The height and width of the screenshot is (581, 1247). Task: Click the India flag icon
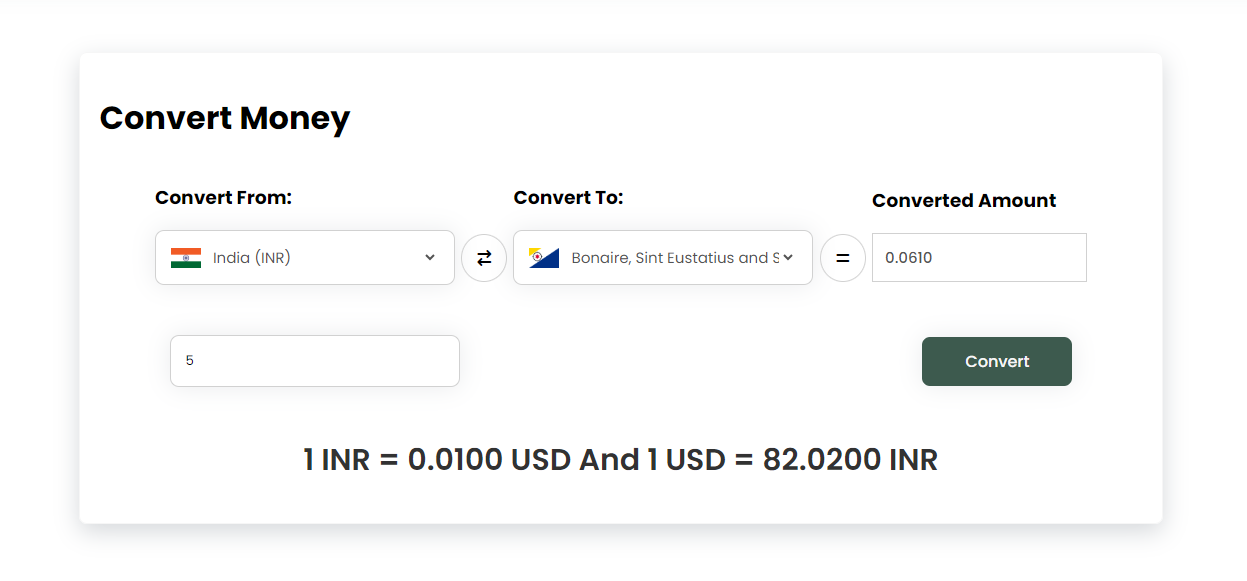tap(186, 258)
